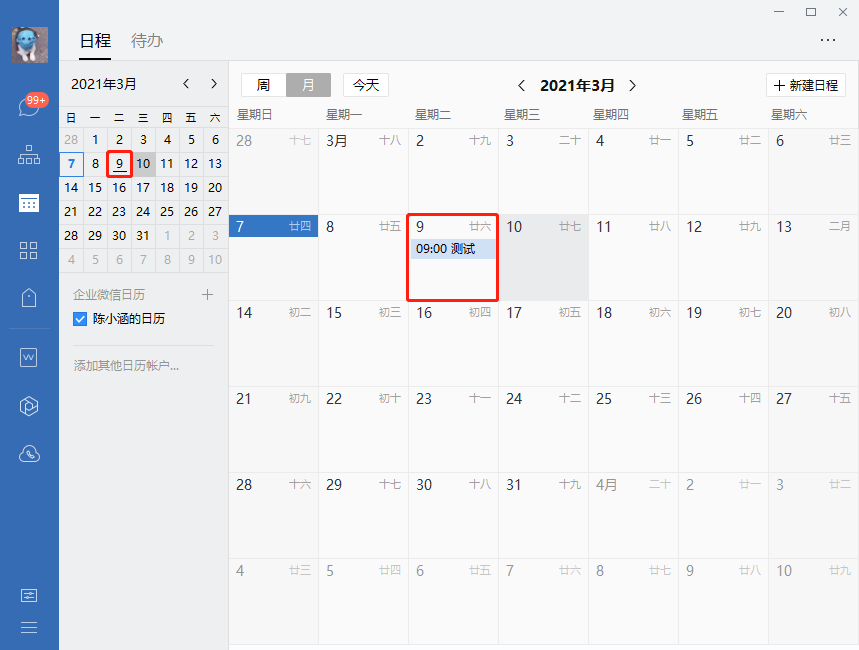The height and width of the screenshot is (650, 859).
Task: Click the 新建日程 button
Action: click(806, 85)
